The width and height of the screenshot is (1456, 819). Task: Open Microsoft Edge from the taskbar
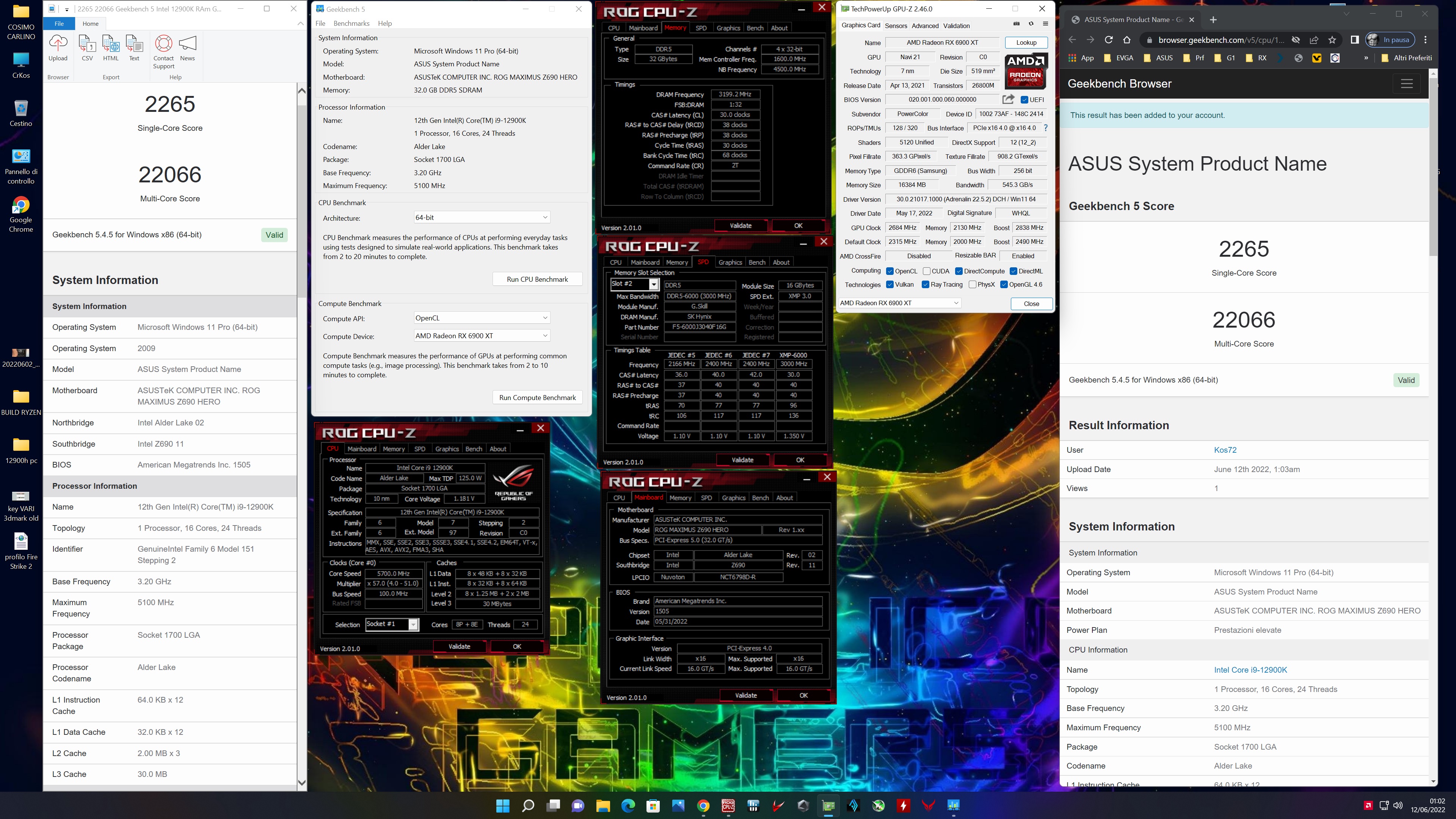(628, 805)
